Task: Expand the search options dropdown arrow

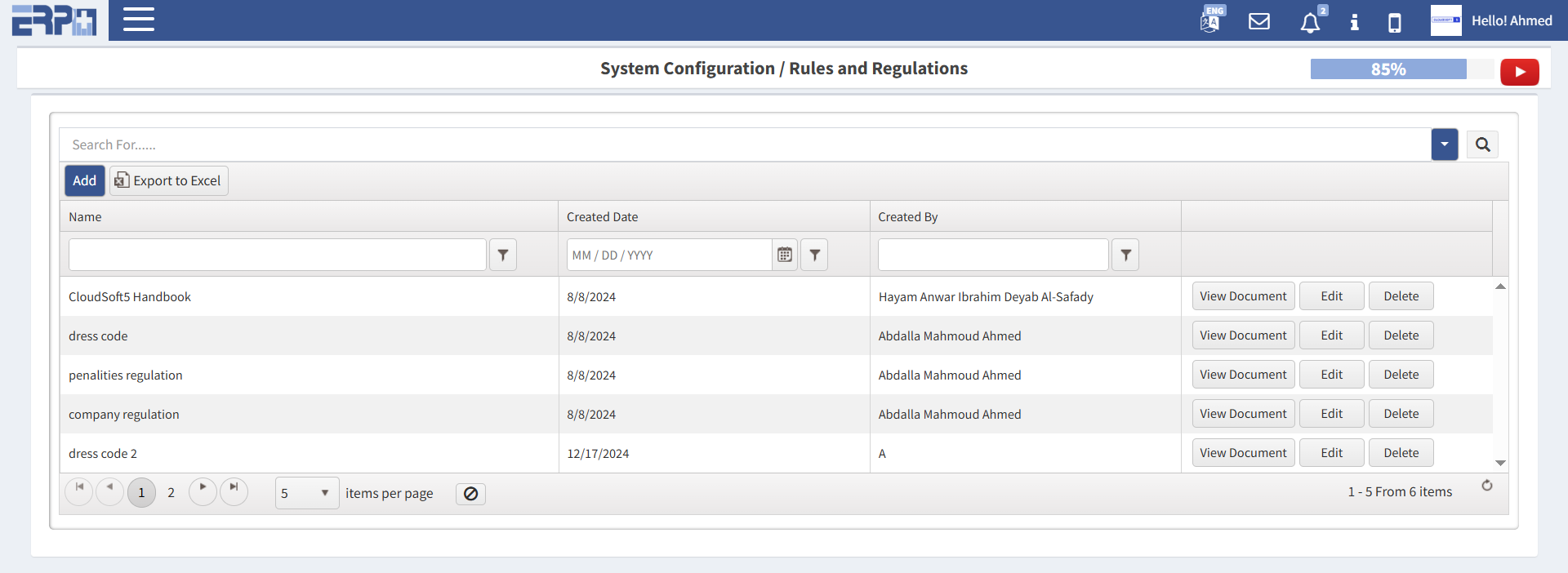Action: click(1444, 144)
